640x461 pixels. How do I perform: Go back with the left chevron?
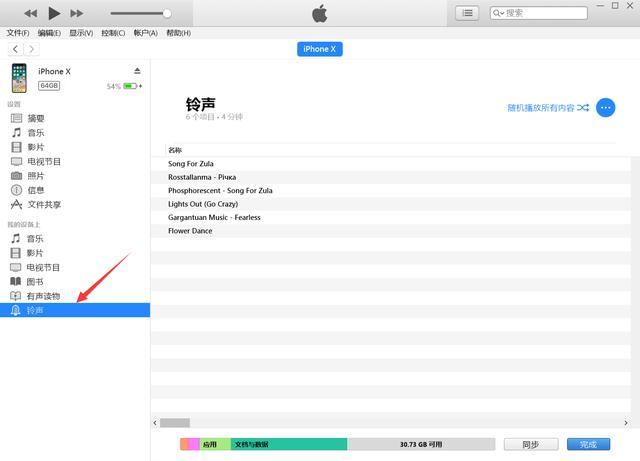coord(16,49)
